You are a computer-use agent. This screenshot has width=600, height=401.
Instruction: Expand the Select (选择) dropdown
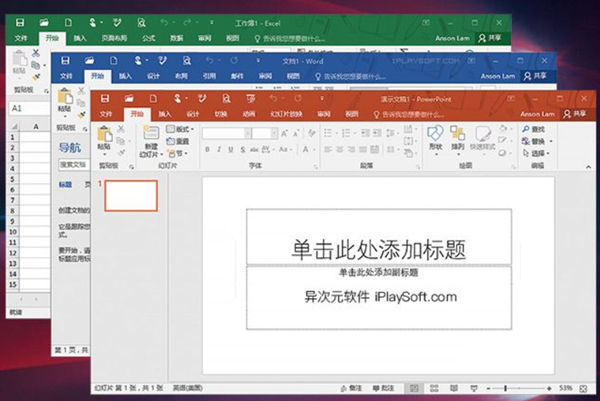[x=537, y=153]
